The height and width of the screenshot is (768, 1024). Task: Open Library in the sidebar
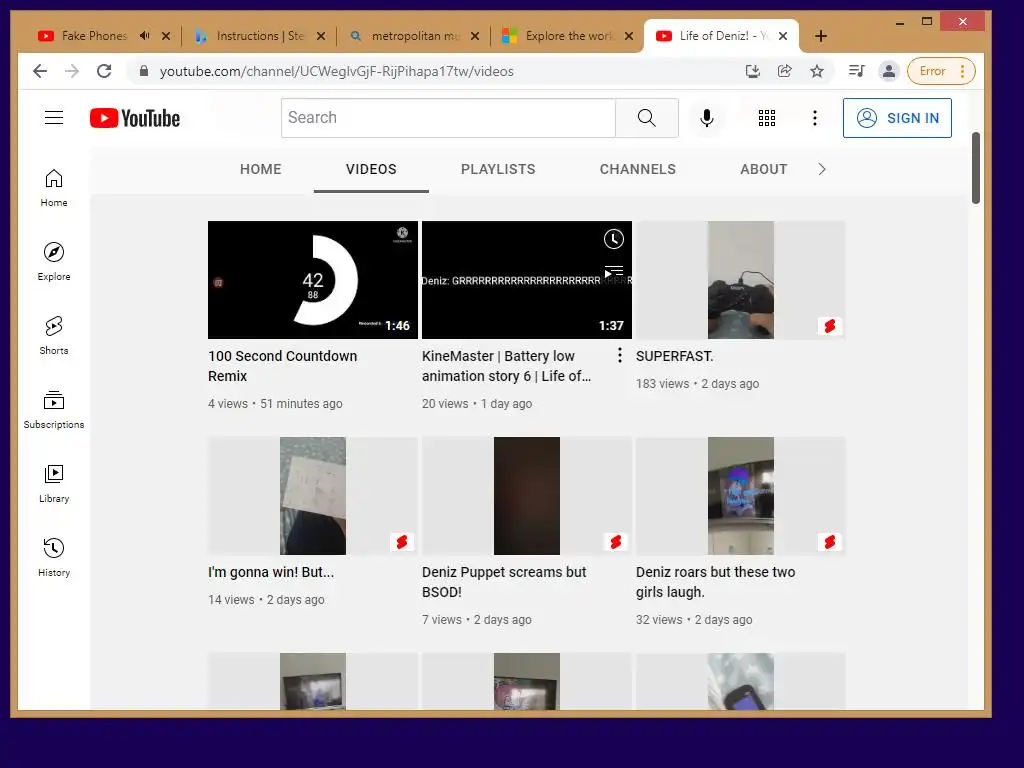tap(54, 484)
